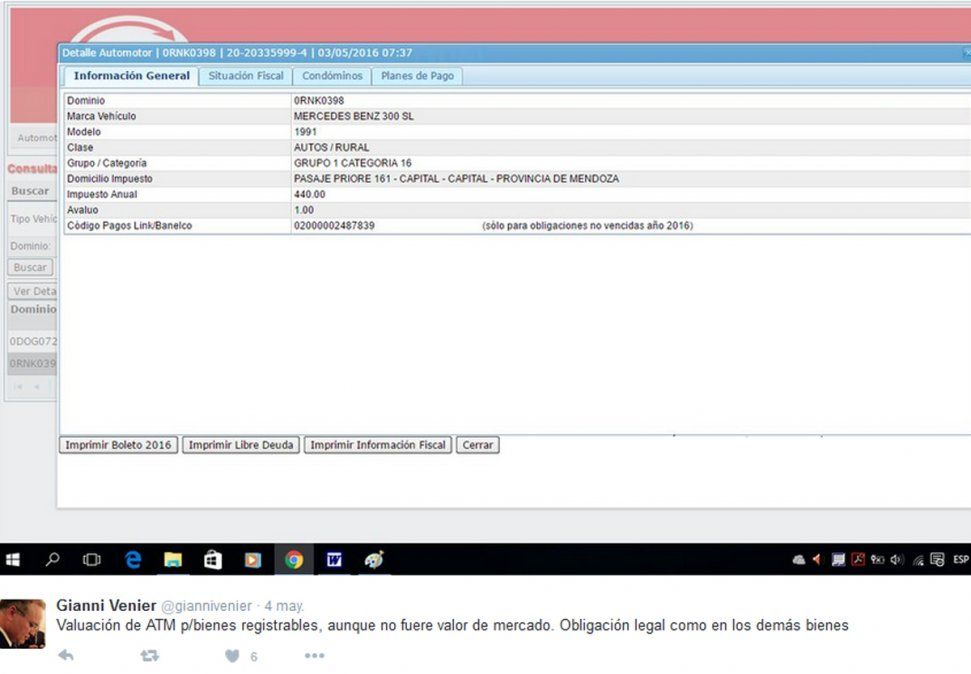Screen dimensions: 971x674
Task: Click the volume speaker tray icon
Action: coord(897,560)
